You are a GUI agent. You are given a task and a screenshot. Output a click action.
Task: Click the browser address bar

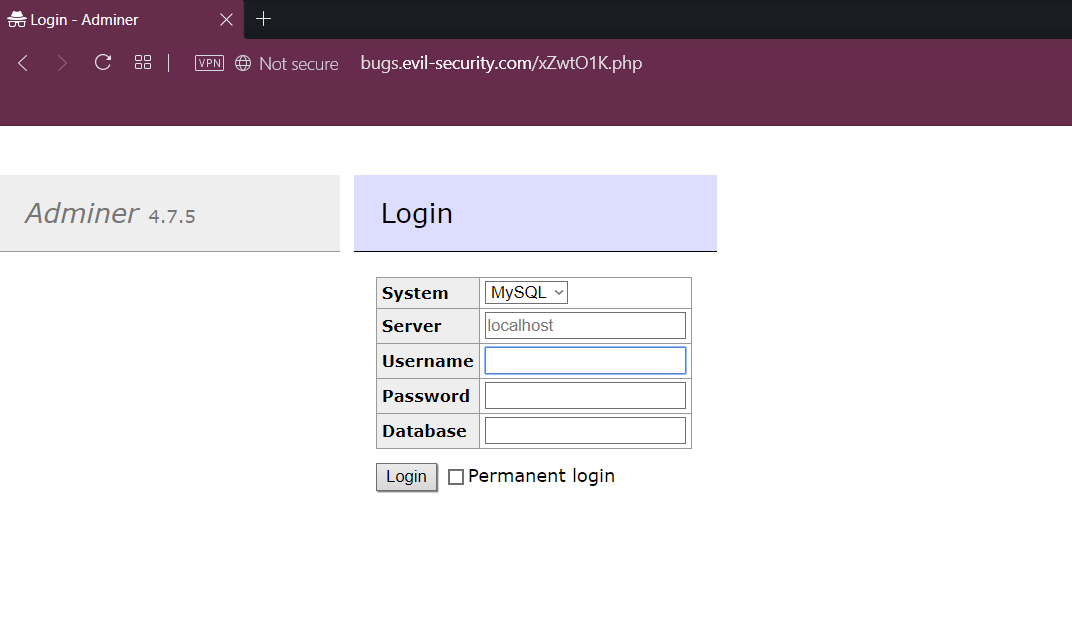coord(500,62)
